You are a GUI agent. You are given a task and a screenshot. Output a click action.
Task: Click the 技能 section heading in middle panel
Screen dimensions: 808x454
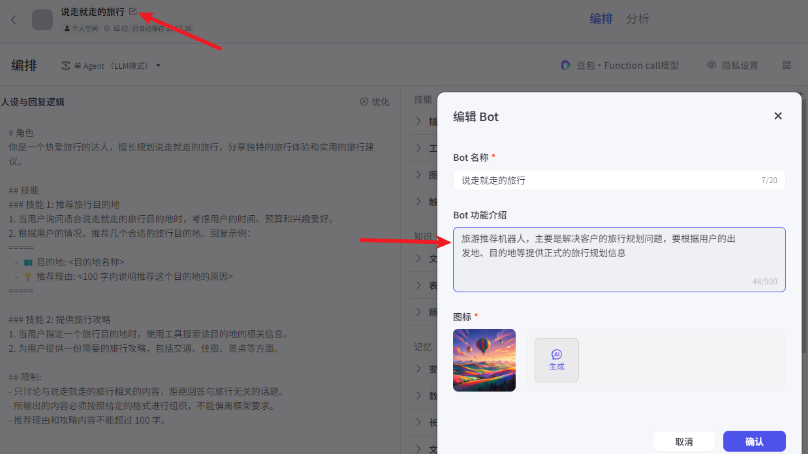coord(423,99)
